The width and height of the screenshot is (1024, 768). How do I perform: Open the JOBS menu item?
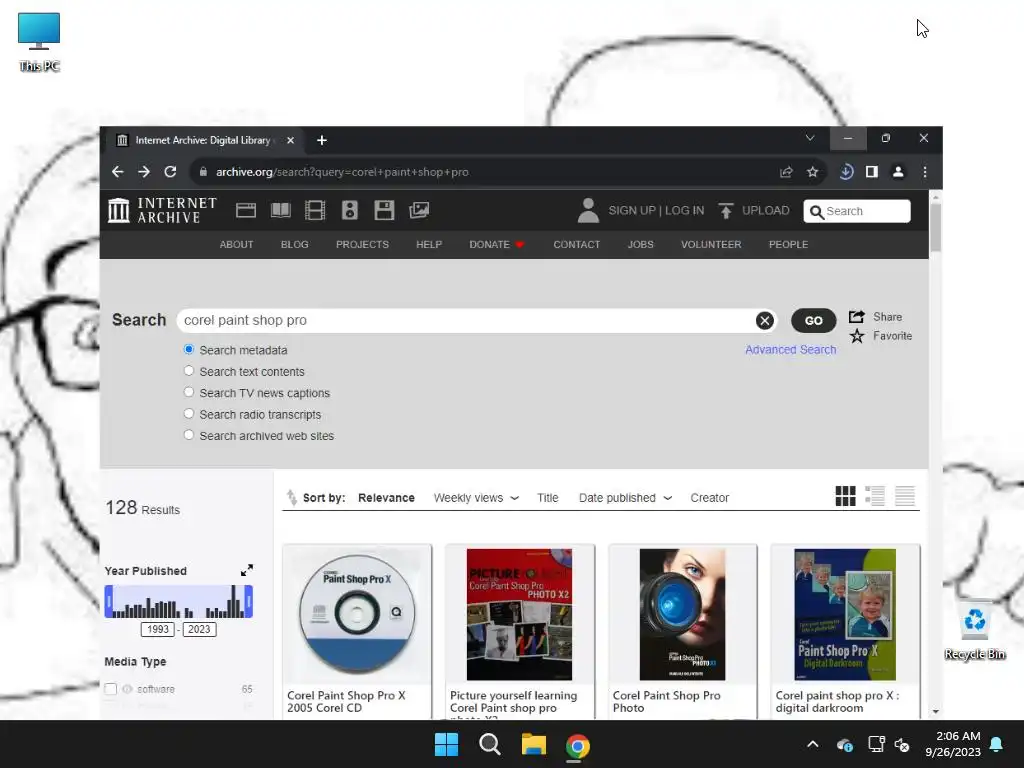pyautogui.click(x=641, y=244)
